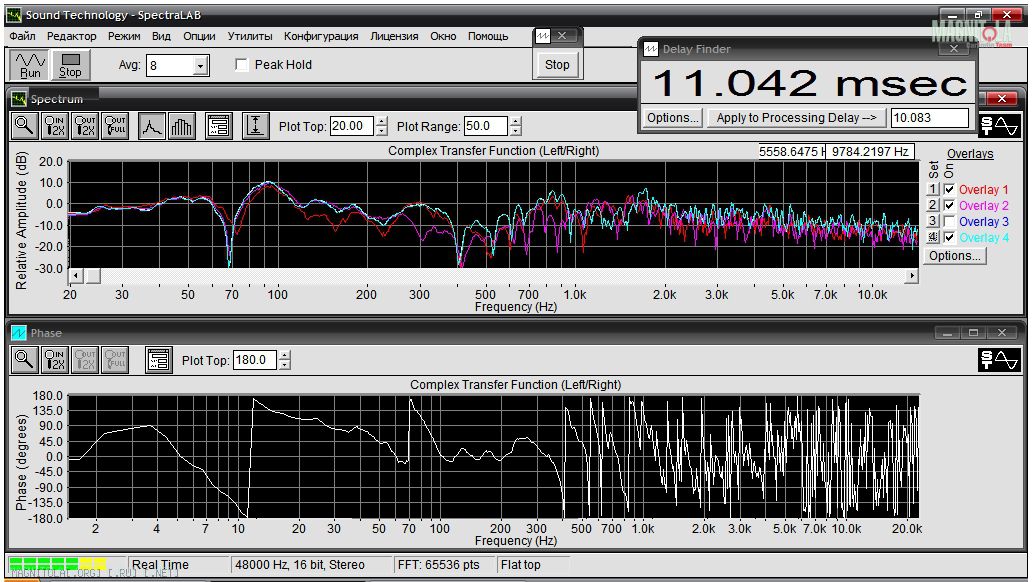Viewport: 1032px width, 582px height.
Task: Zoom out 2X in the Phase window
Action: coord(86,359)
